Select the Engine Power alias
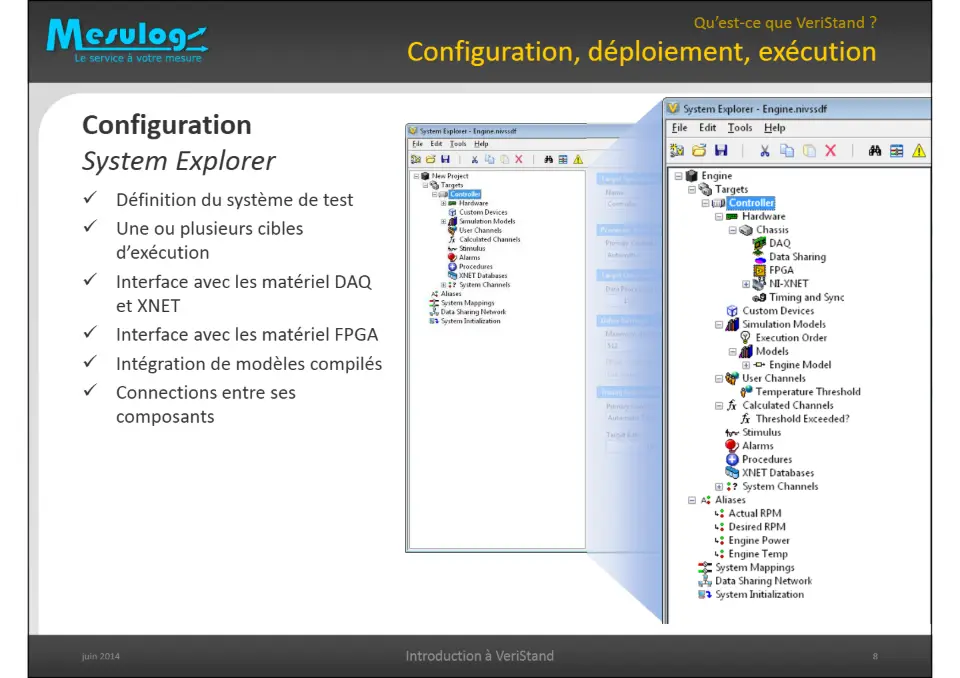960x678 pixels. click(x=759, y=541)
